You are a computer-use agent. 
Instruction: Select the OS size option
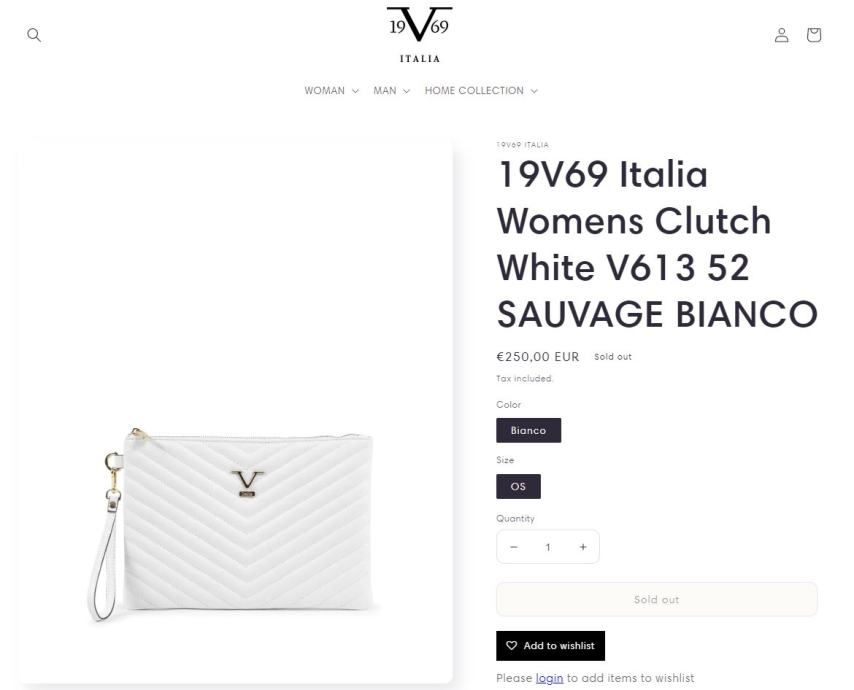click(518, 486)
